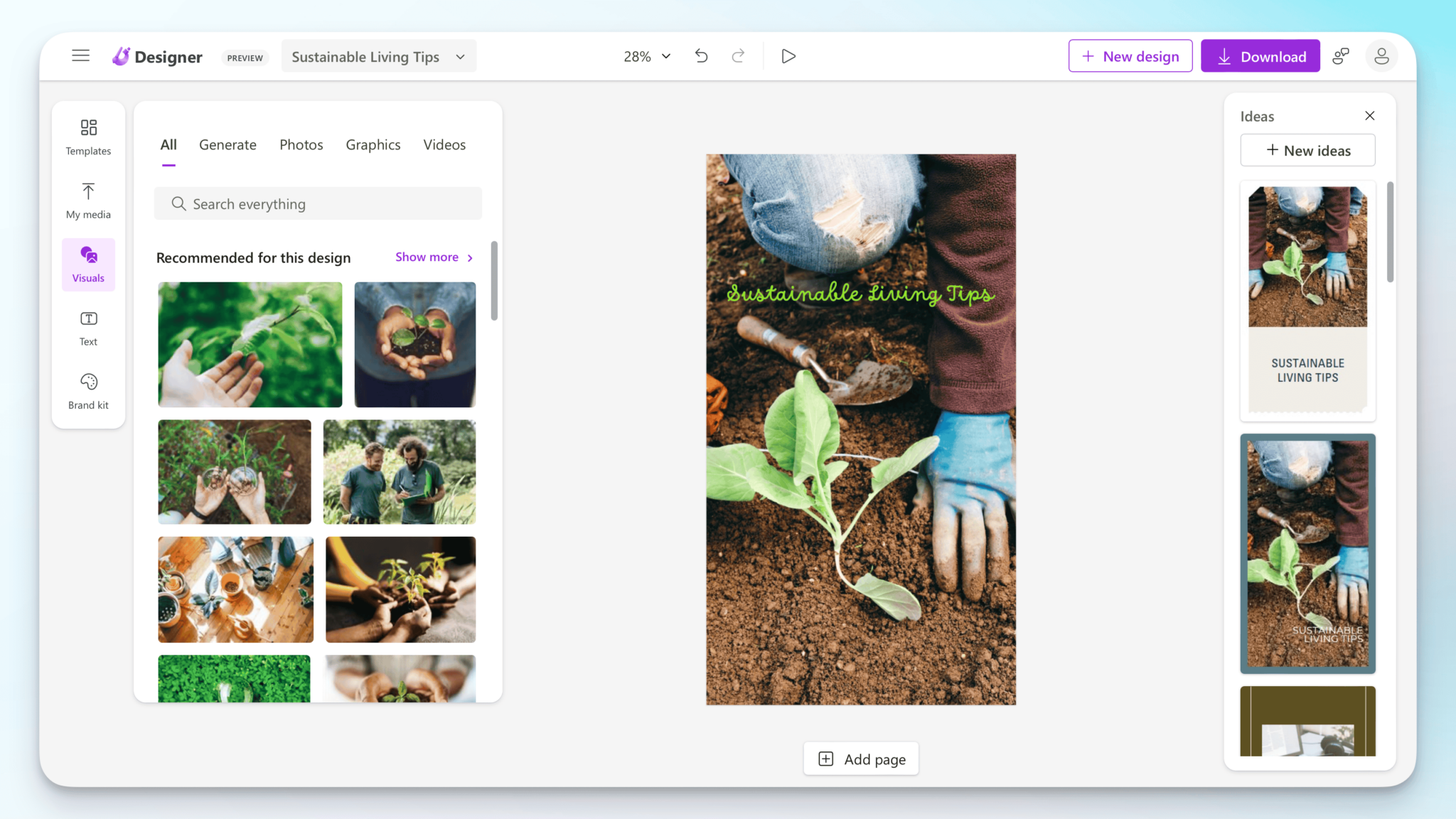Click the redo arrow icon
This screenshot has height=819, width=1456.
coord(738,55)
